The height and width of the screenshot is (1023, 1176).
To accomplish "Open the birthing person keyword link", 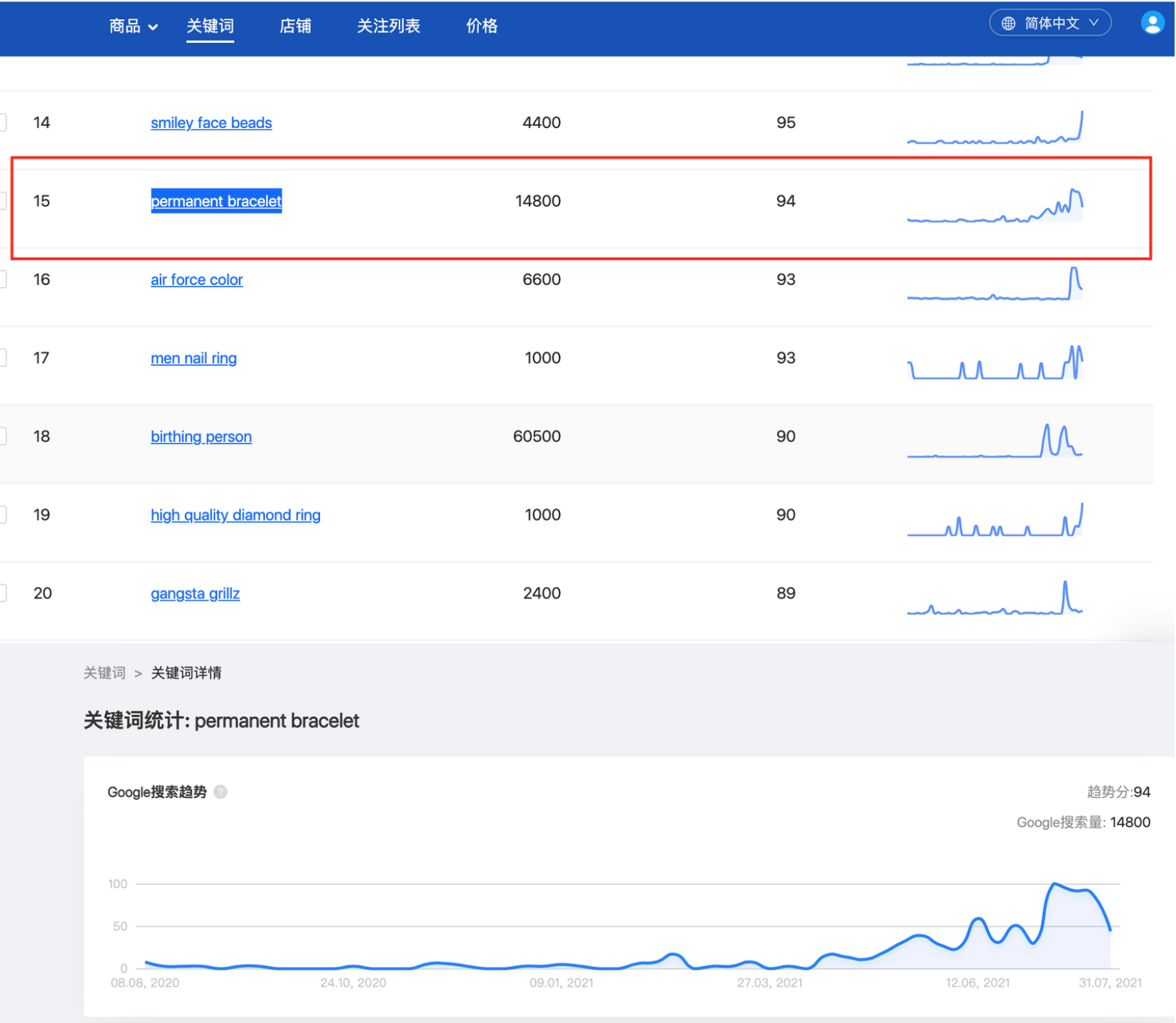I will click(x=201, y=436).
